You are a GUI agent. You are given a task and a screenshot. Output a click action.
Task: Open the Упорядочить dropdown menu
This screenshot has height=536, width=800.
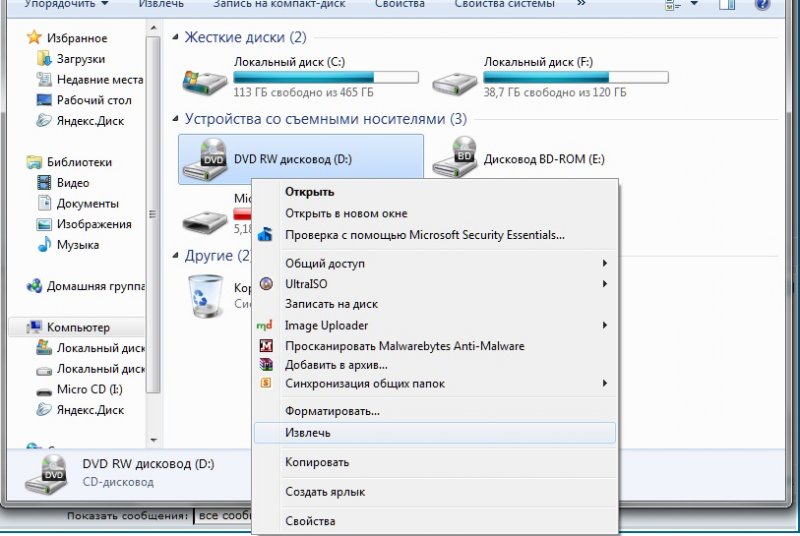[66, 4]
